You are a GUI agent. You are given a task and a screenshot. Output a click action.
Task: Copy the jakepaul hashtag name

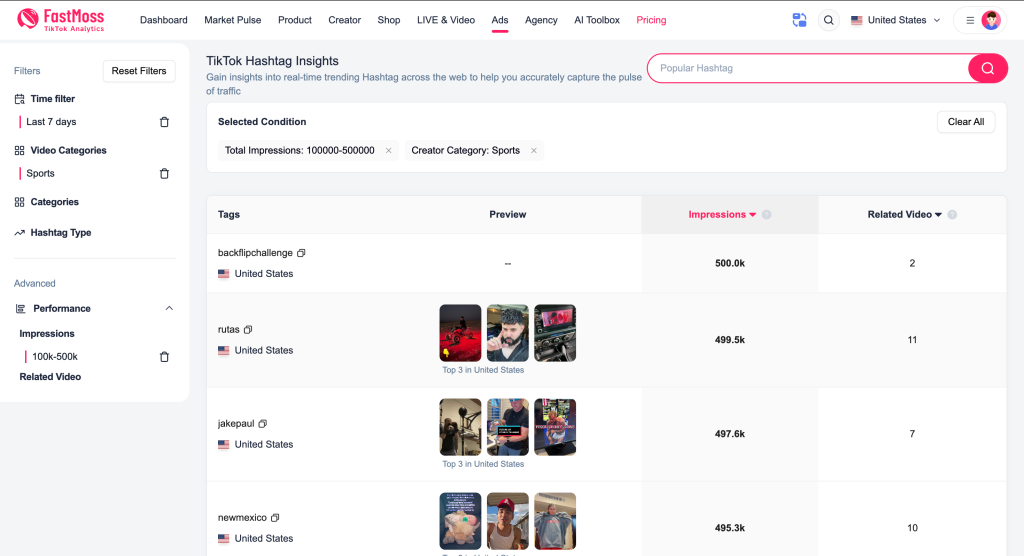pos(263,424)
